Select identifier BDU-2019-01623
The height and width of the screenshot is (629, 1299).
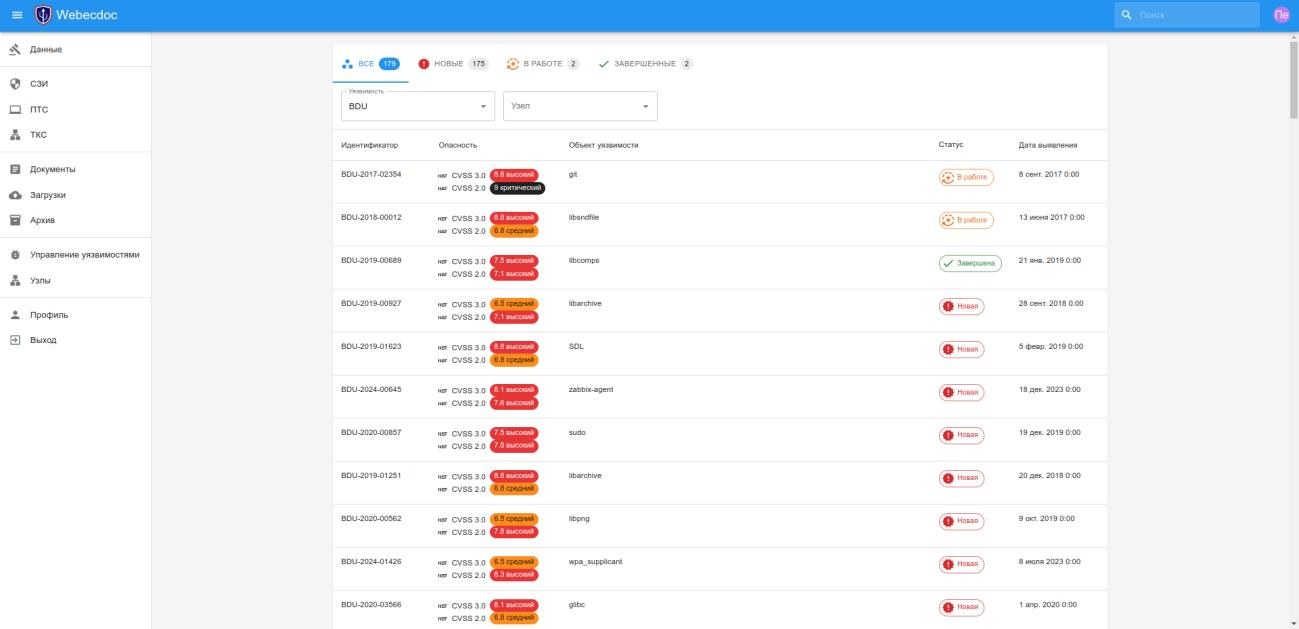coord(371,346)
